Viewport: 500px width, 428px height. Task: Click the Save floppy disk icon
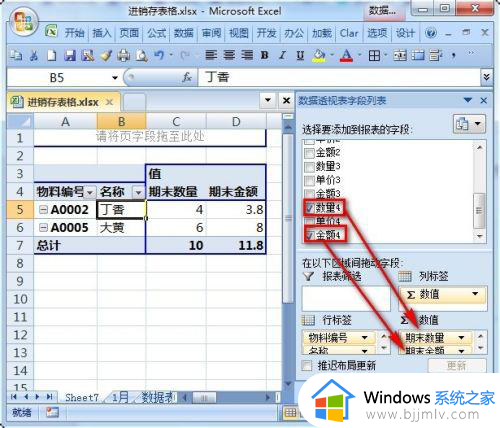coord(70,55)
